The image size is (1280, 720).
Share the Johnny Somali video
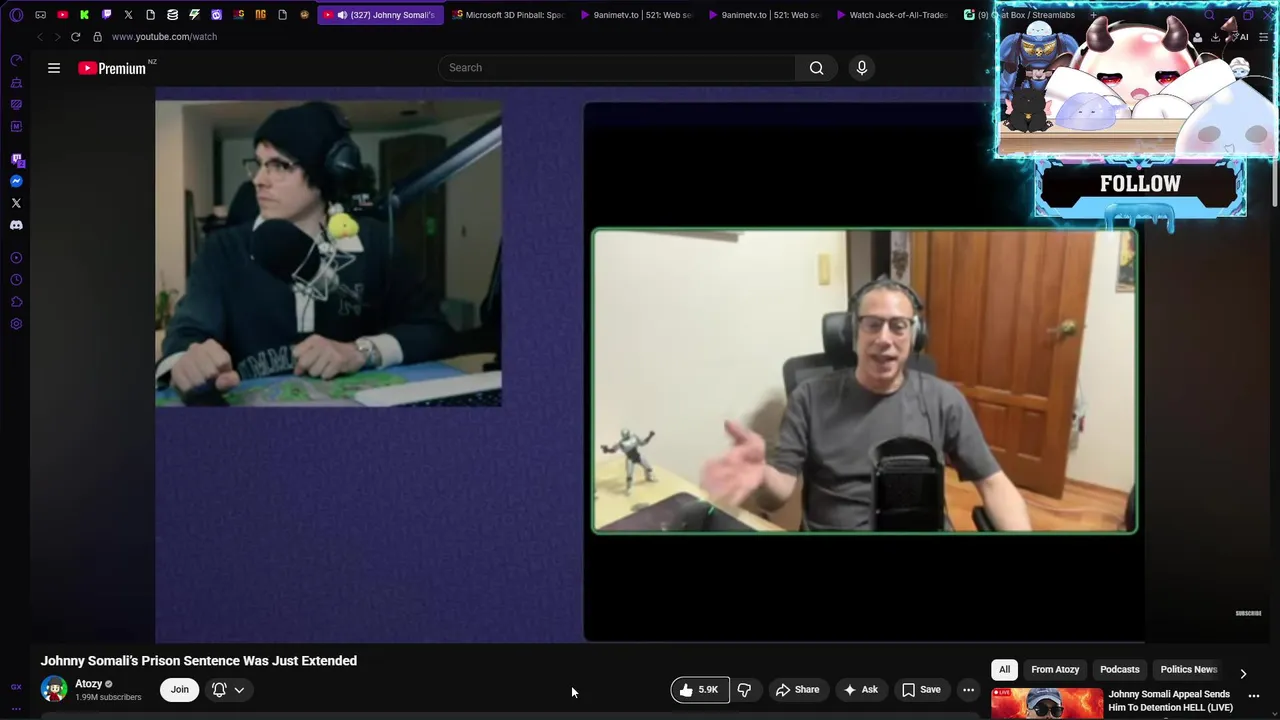point(797,690)
